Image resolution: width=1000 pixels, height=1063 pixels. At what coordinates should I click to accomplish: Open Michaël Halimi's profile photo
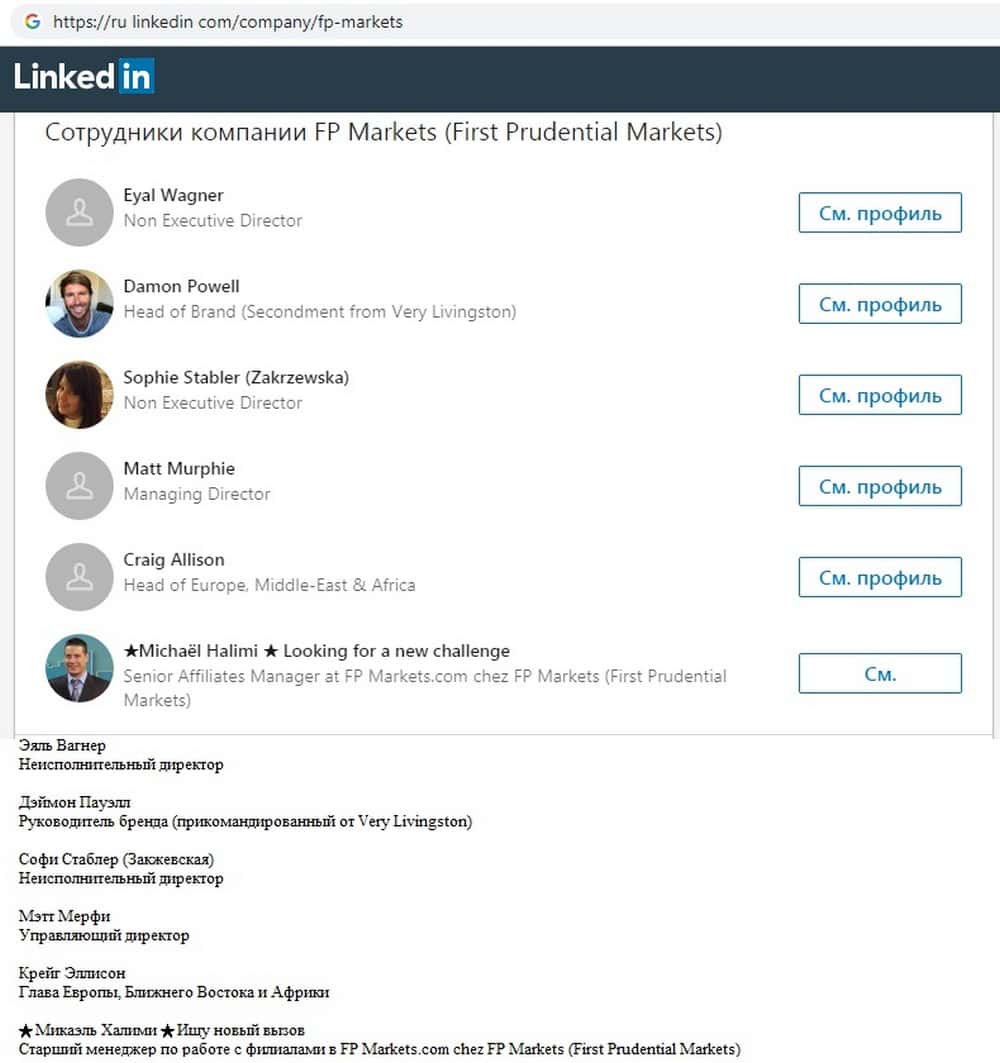(79, 668)
